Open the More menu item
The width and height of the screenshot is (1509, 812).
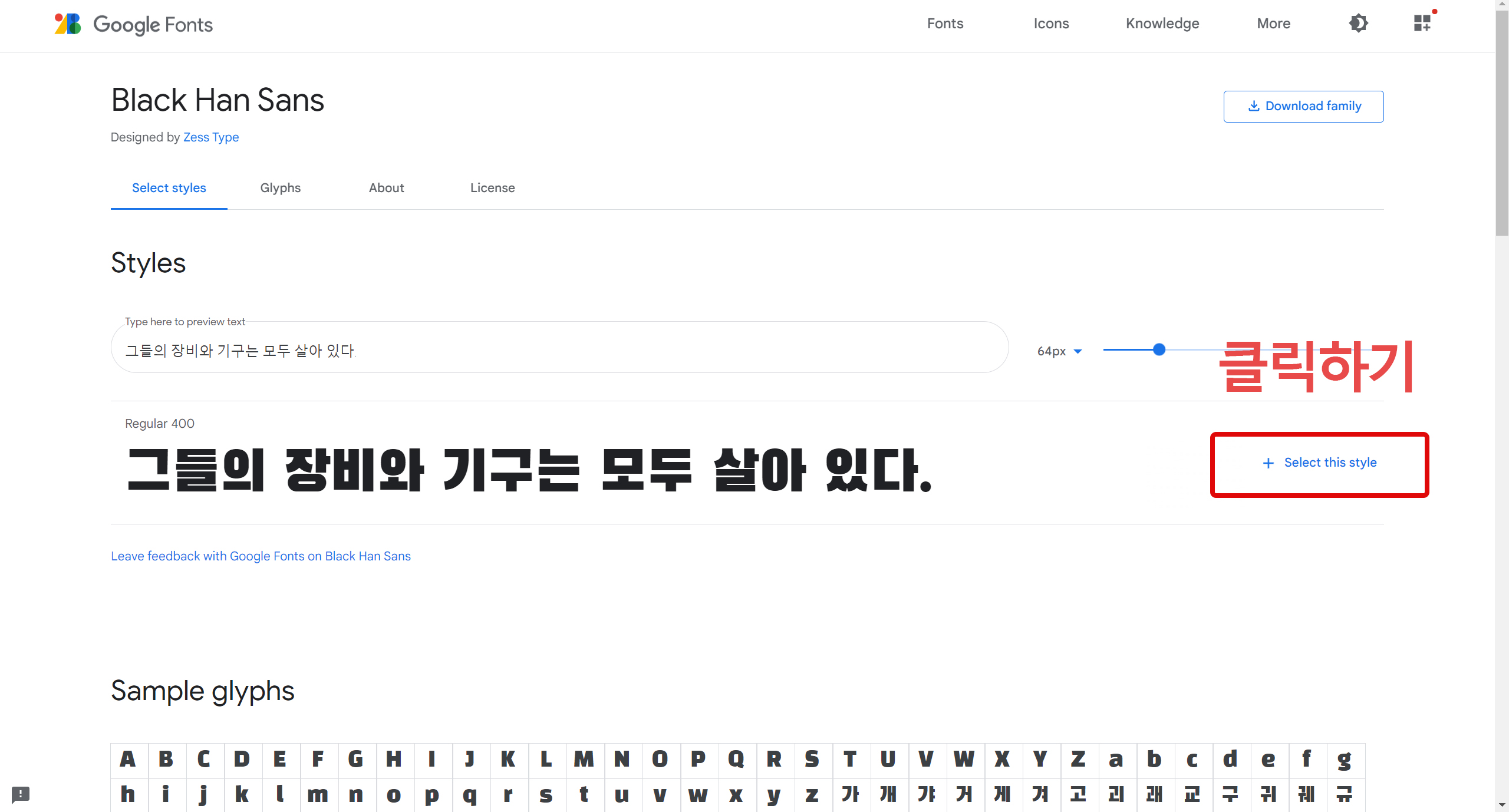pyautogui.click(x=1273, y=24)
